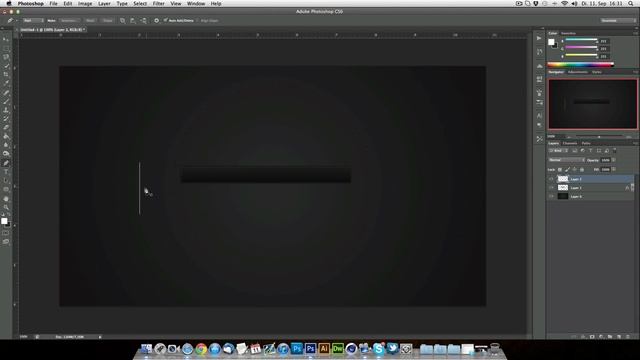Viewport: 640px width, 360px height.
Task: Select the Pen tool in the toolbox
Action: pos(6,163)
